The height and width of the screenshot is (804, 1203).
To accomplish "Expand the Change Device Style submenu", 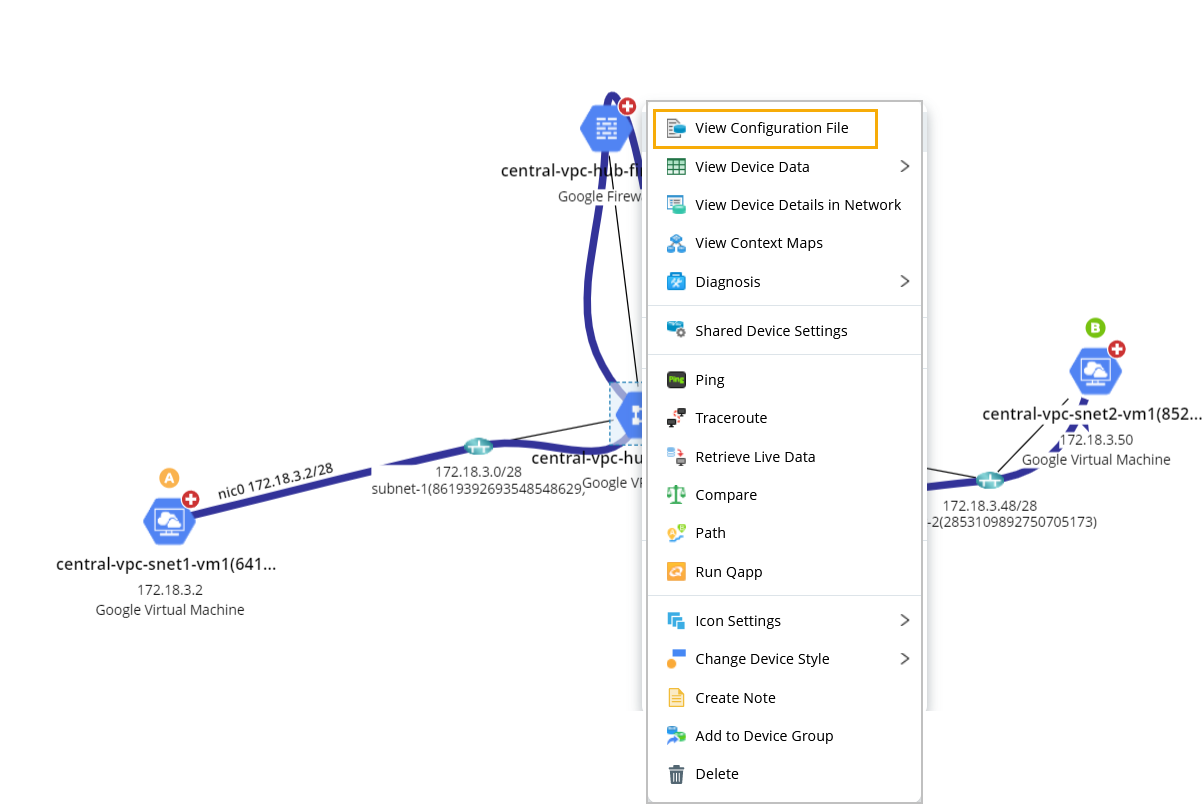I will pyautogui.click(x=905, y=659).
